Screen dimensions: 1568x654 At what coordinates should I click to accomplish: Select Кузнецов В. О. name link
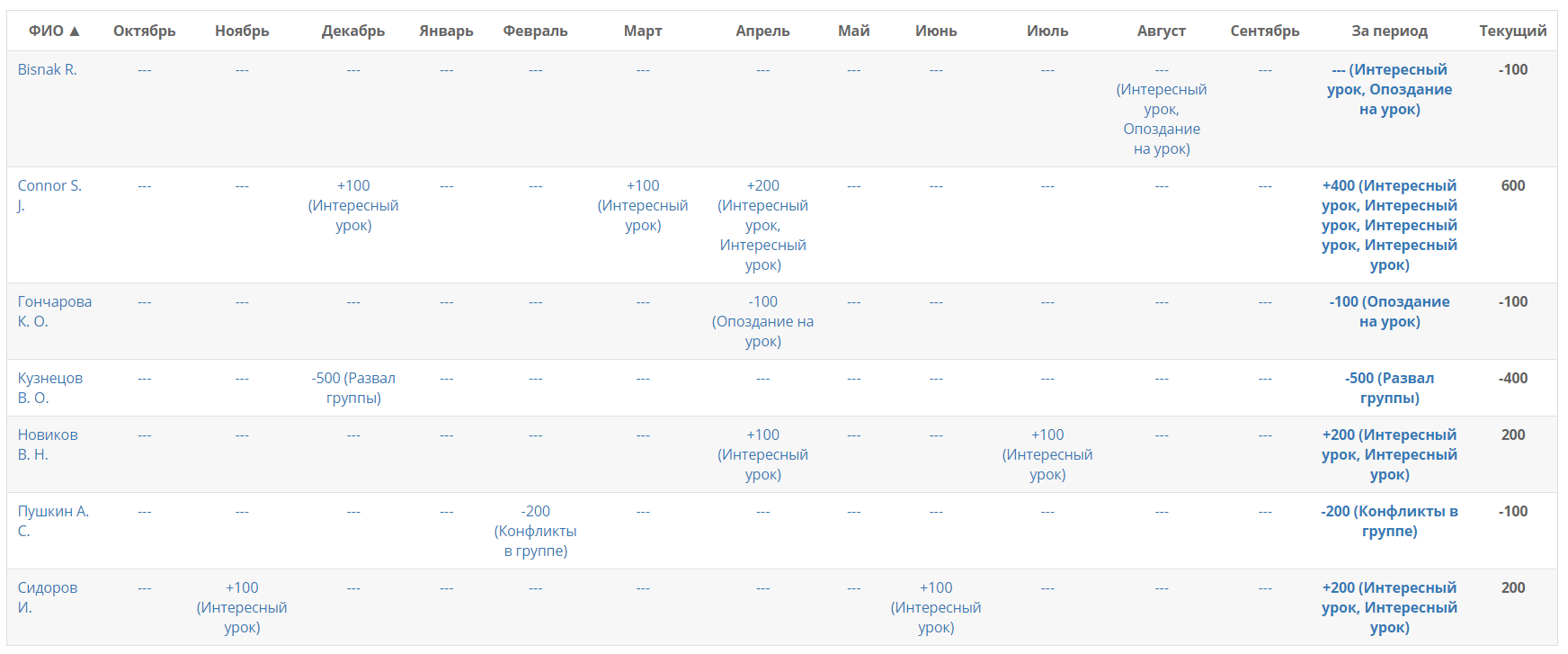click(x=50, y=388)
